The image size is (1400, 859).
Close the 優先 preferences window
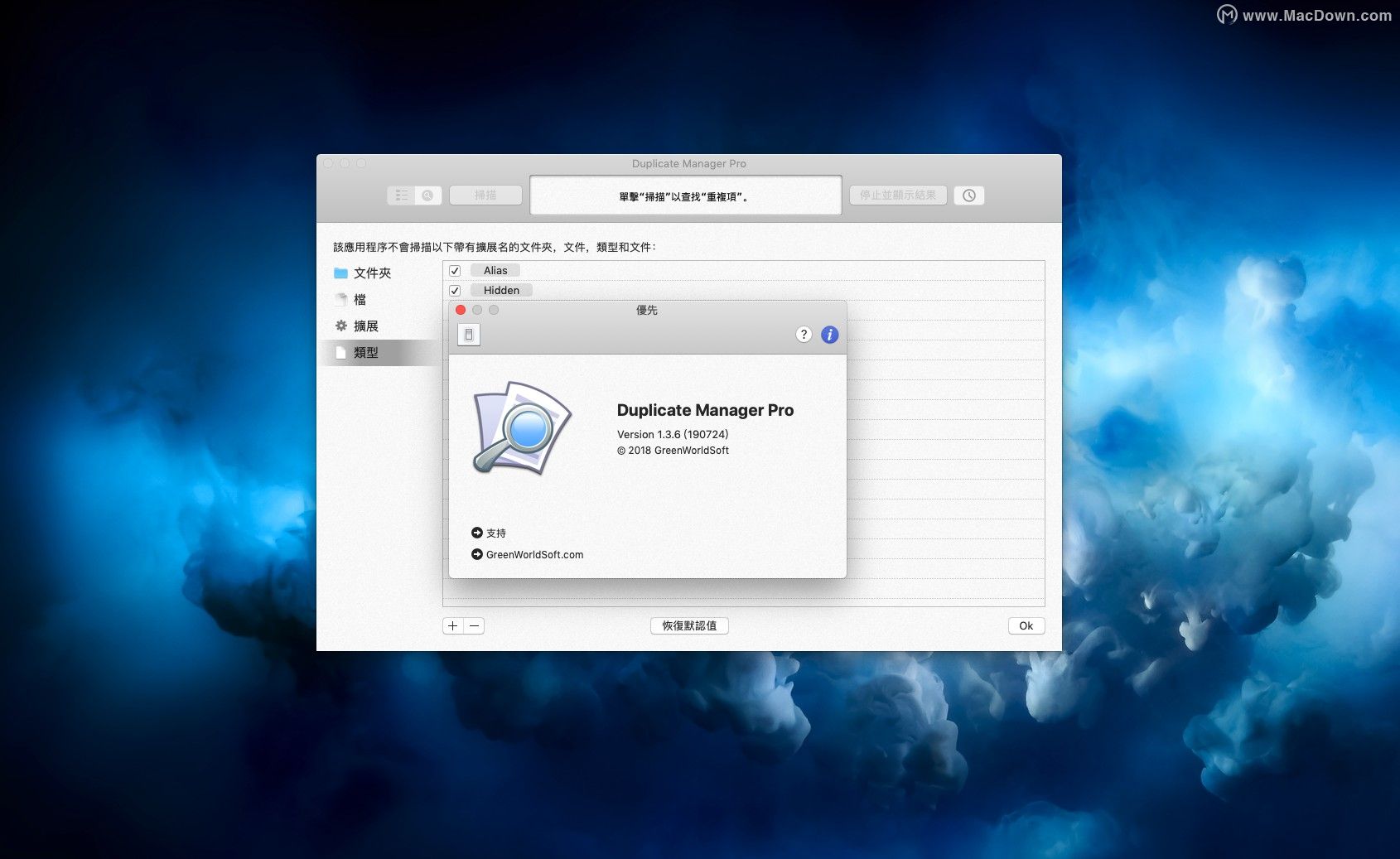click(x=461, y=310)
